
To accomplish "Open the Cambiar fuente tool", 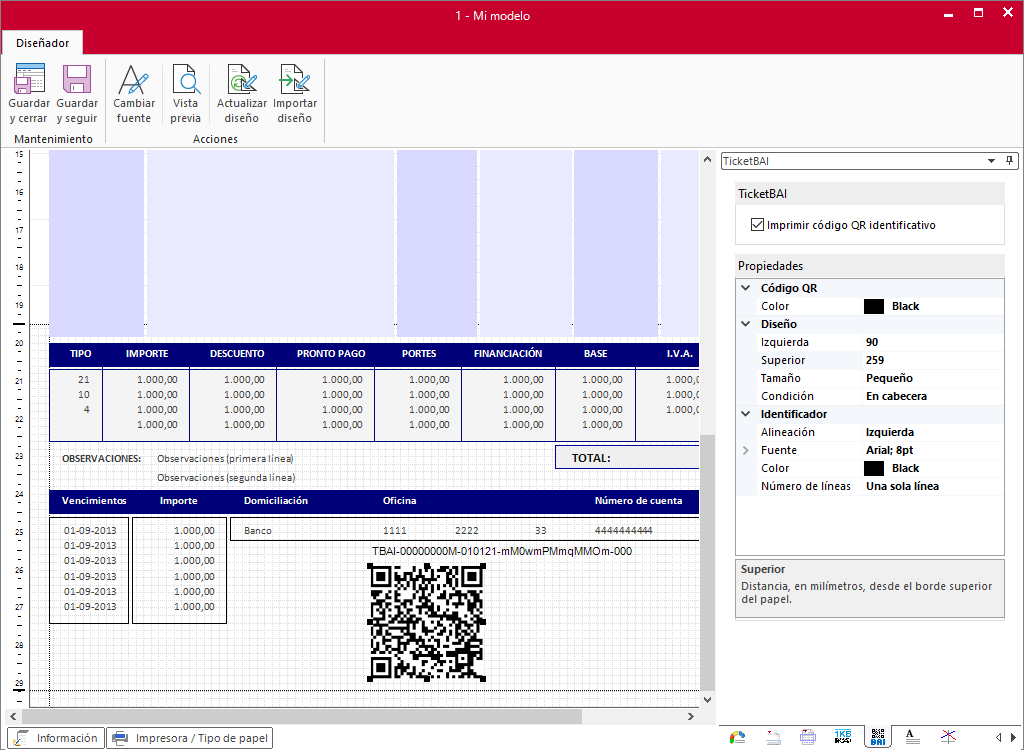I will pos(134,94).
